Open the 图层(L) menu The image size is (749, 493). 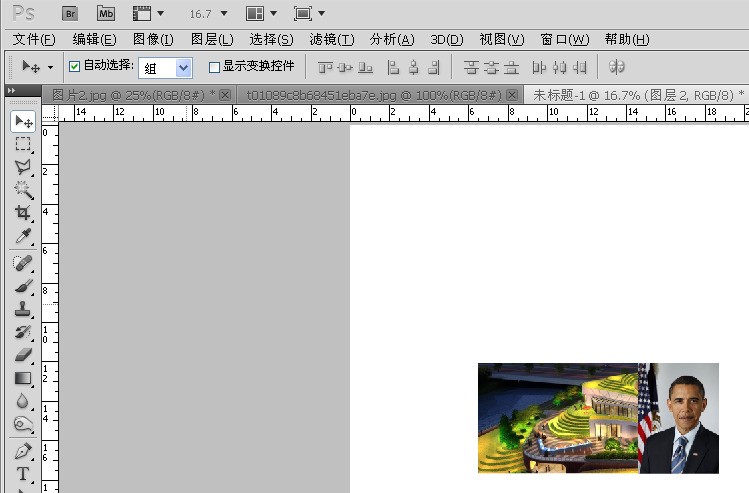tap(212, 39)
